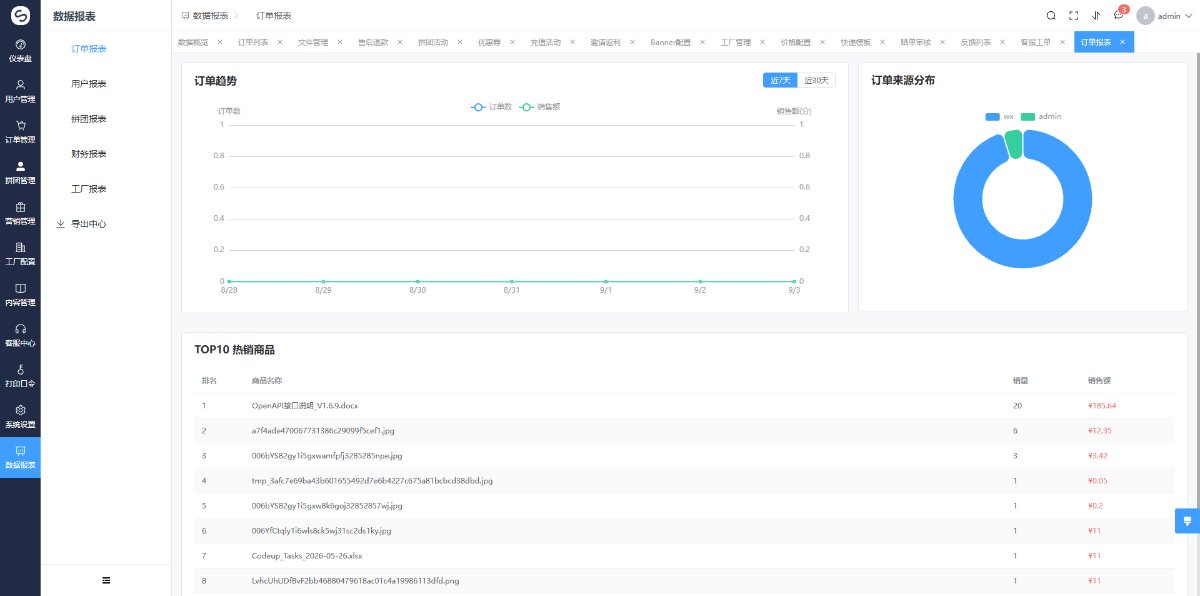Select 数据报表 in the sidebar
Screen dimensions: 1200x596
click(20, 457)
